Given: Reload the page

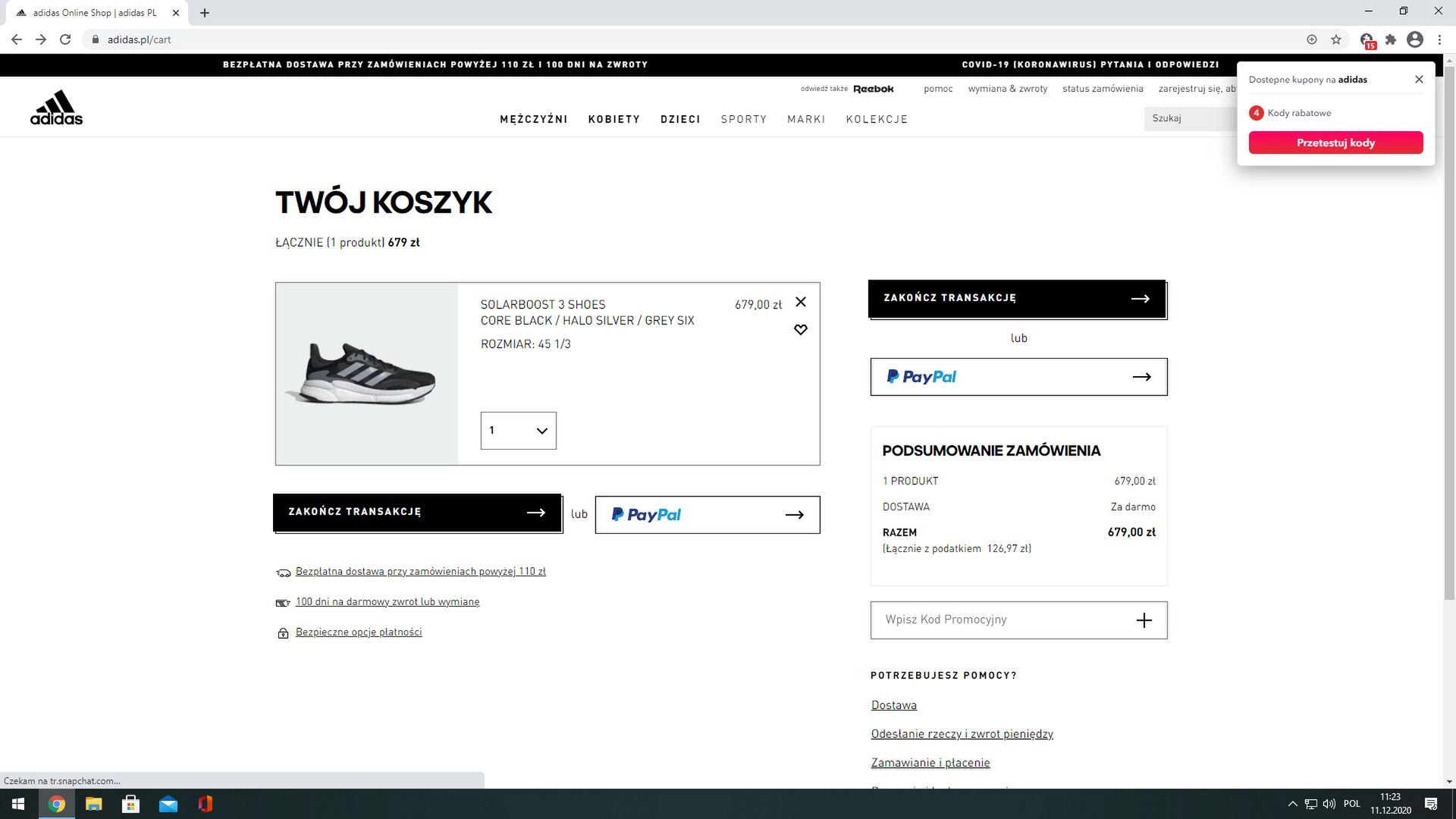Looking at the screenshot, I should point(65,39).
